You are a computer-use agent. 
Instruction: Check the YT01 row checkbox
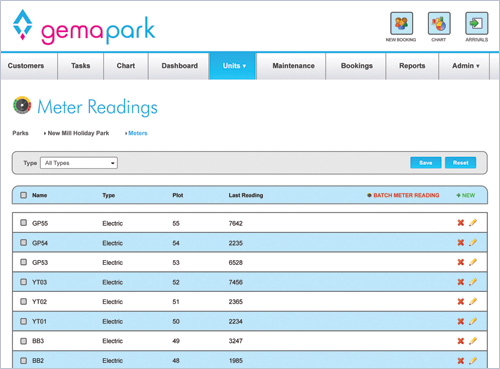pos(23,321)
